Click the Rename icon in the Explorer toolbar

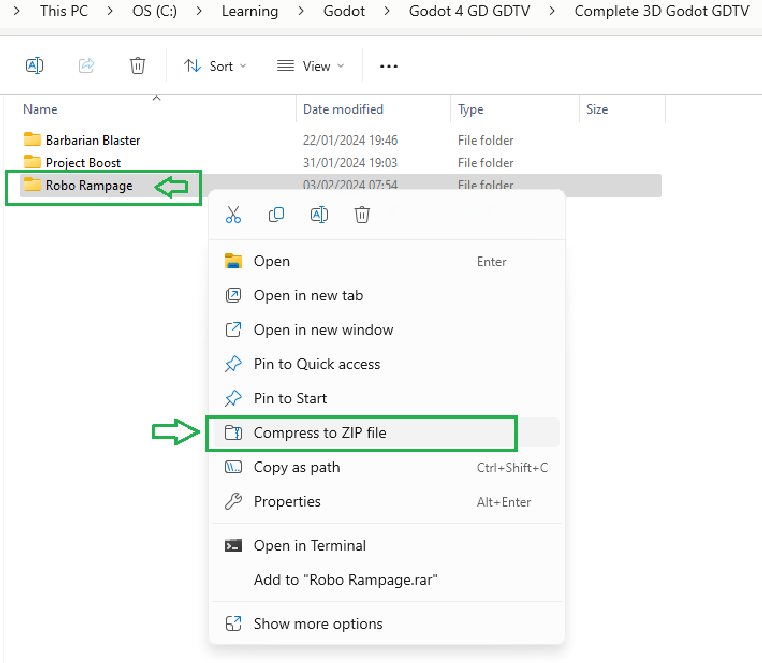point(35,65)
